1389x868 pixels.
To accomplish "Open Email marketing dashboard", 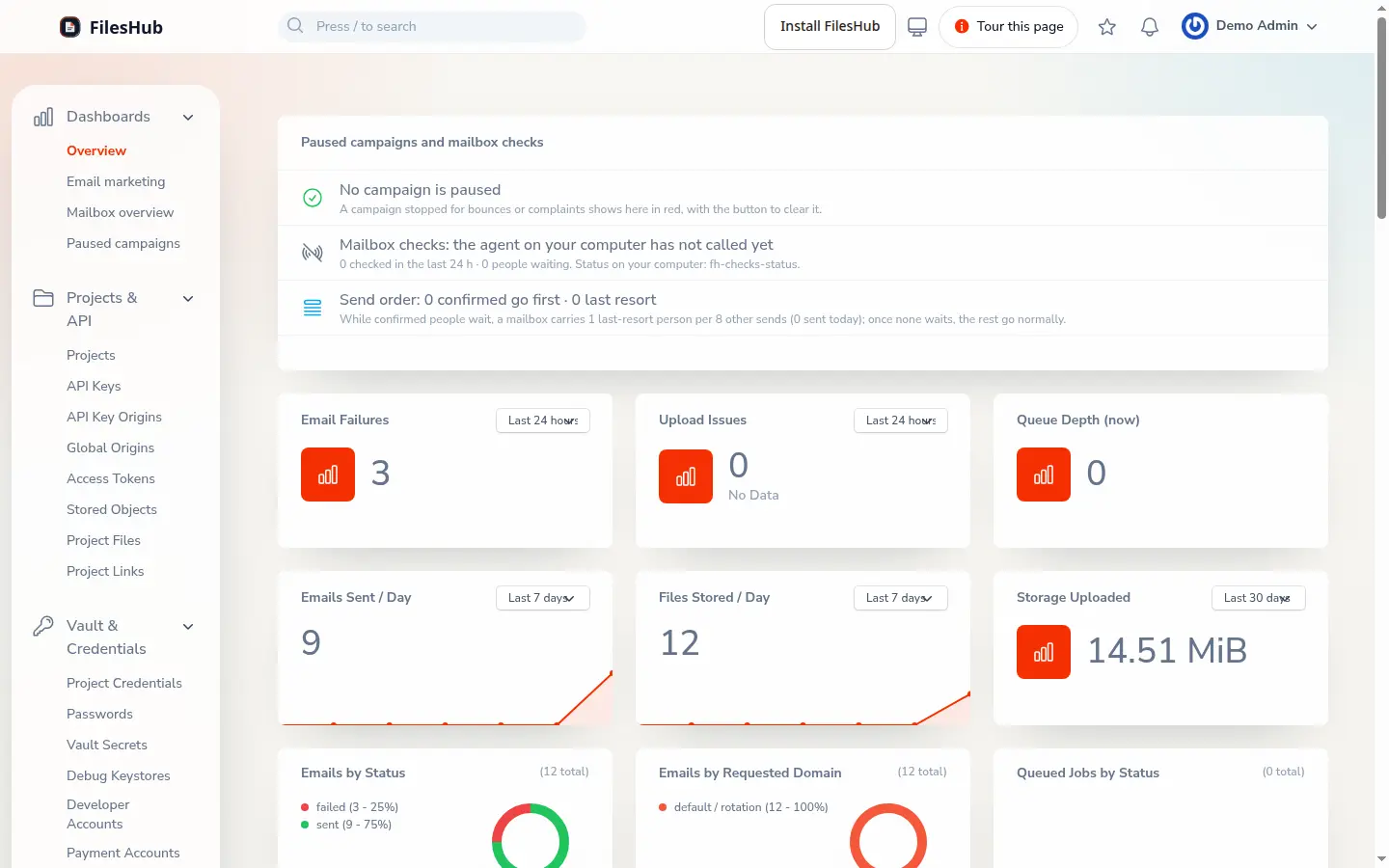I will pyautogui.click(x=116, y=181).
